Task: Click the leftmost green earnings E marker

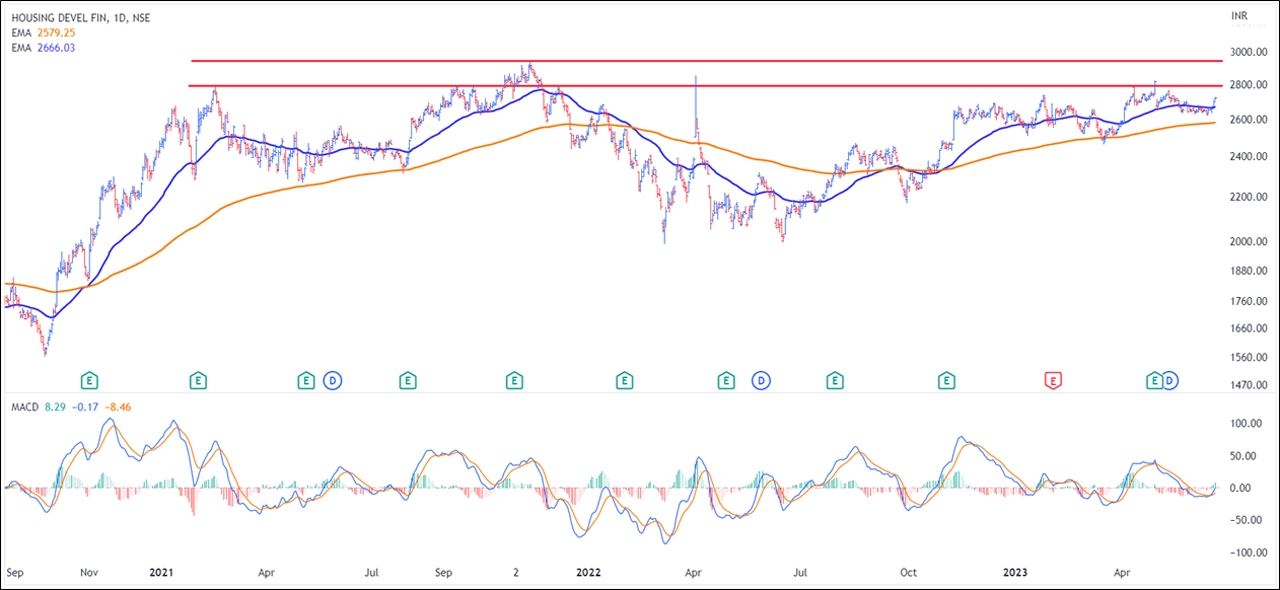Action: (x=90, y=380)
